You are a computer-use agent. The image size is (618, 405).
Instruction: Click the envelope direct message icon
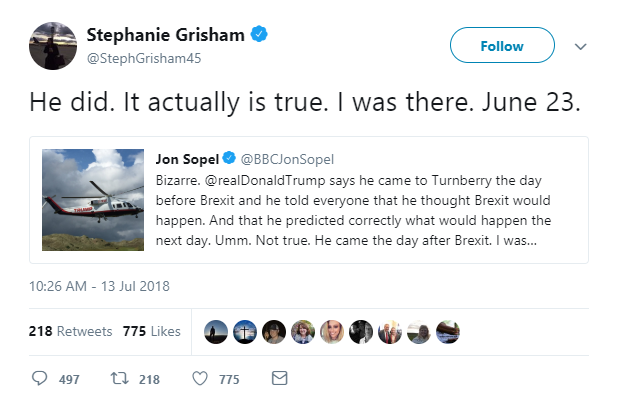point(279,378)
